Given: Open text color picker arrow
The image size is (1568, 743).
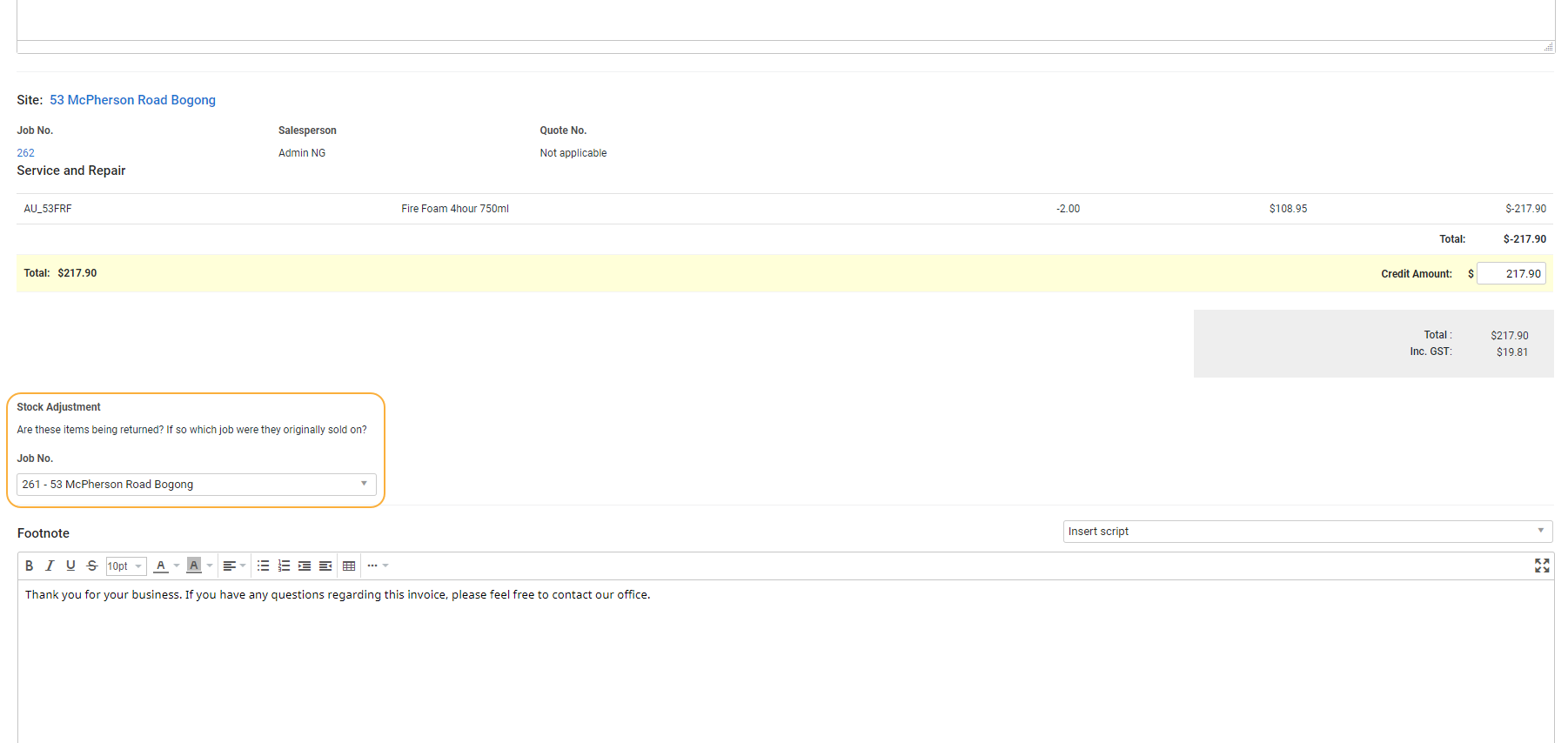Looking at the screenshot, I should pyautogui.click(x=177, y=566).
